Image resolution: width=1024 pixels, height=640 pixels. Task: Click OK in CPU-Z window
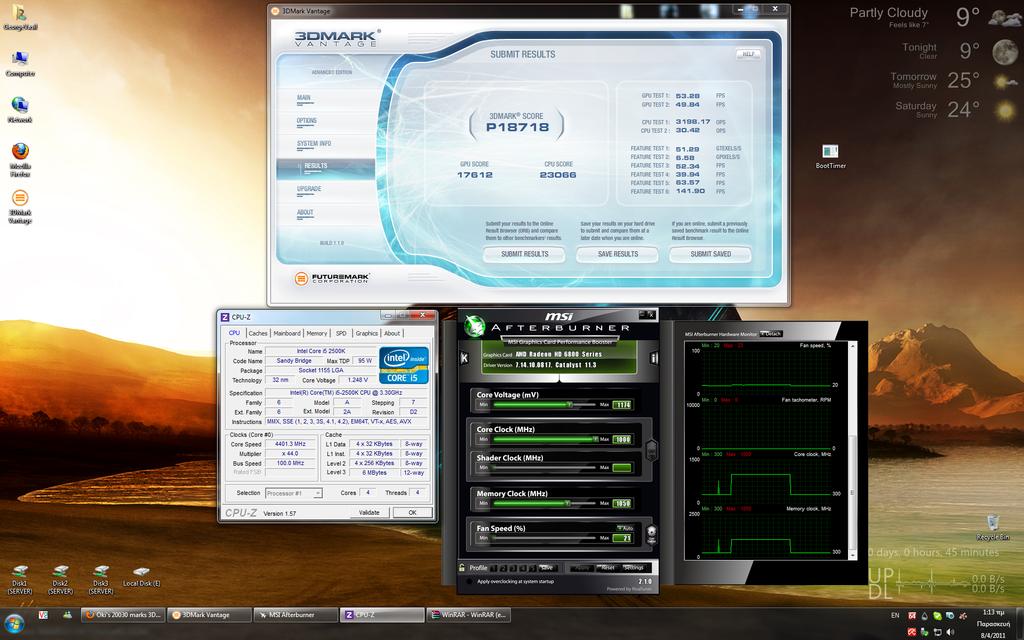coord(412,513)
